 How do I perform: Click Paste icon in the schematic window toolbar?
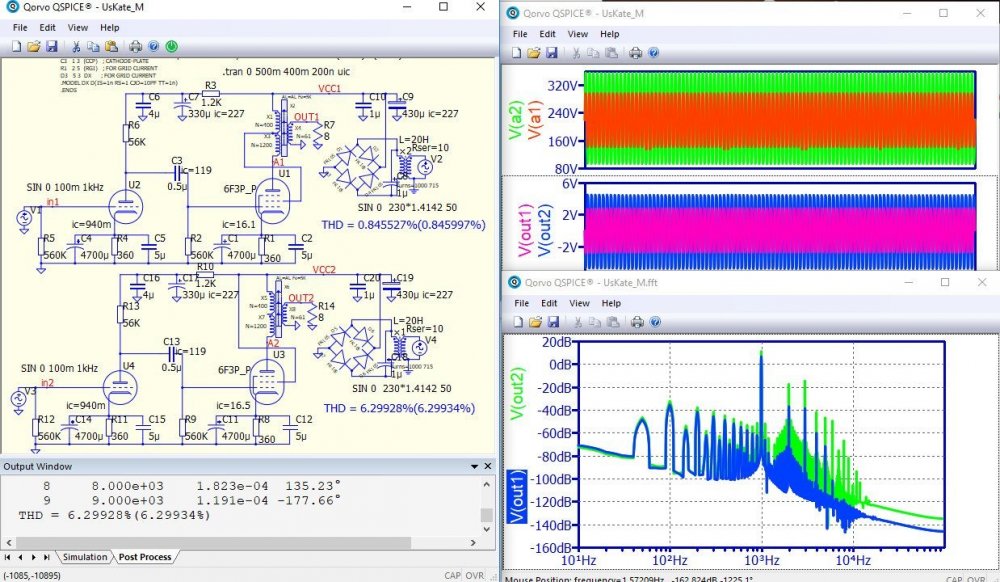coord(109,46)
